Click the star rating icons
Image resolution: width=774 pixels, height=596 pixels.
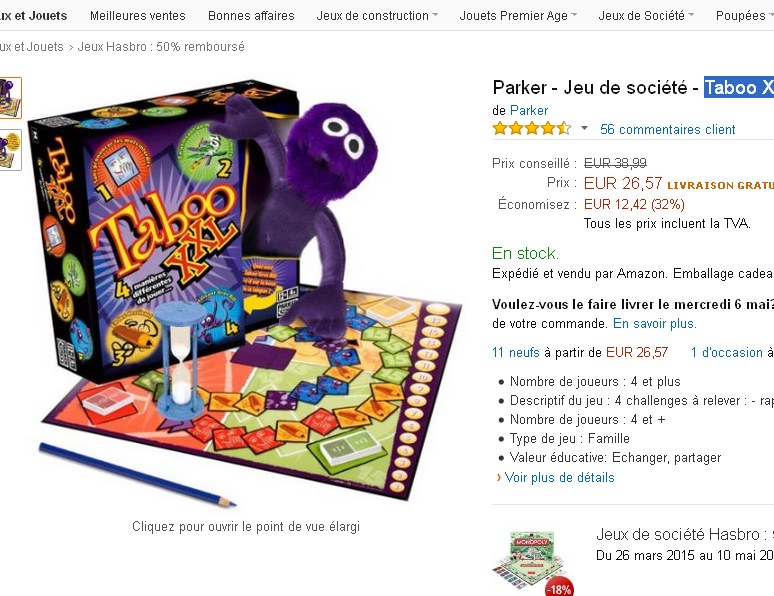coord(532,129)
